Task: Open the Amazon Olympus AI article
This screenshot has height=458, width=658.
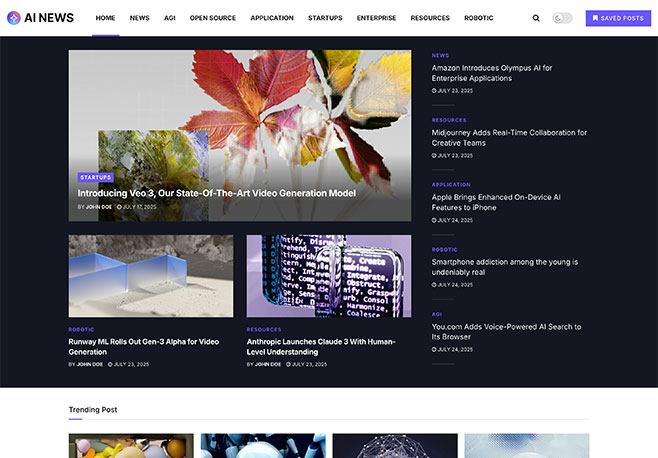Action: pos(491,73)
